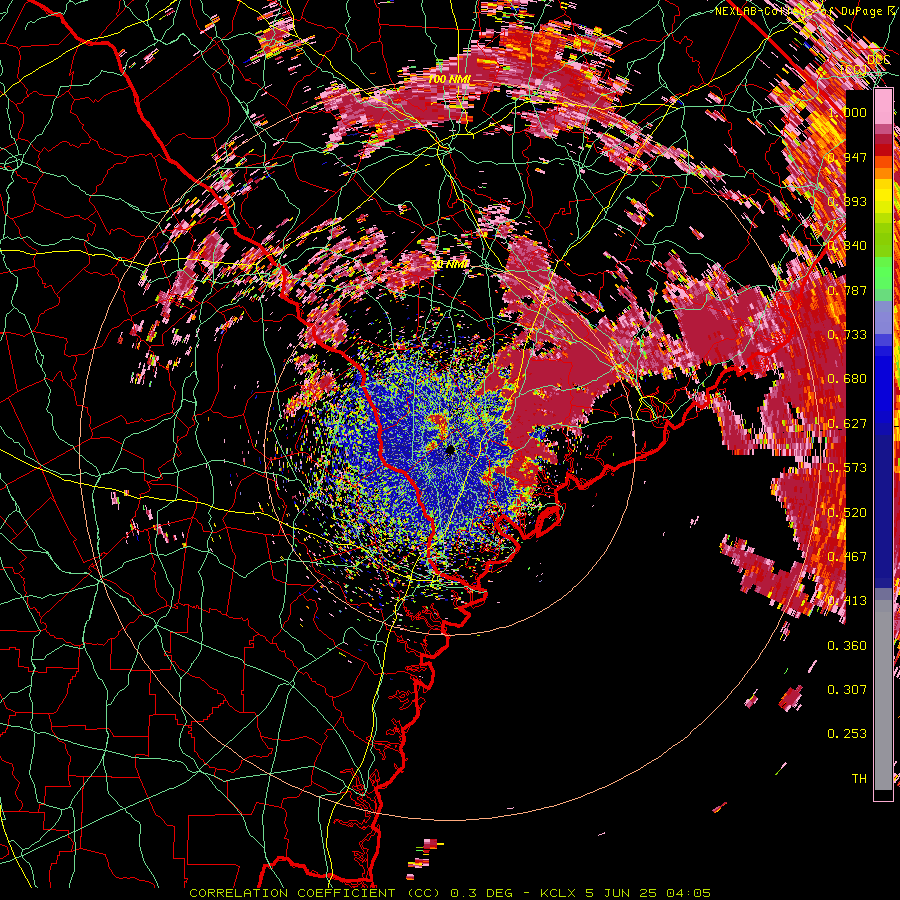The width and height of the screenshot is (900, 900).
Task: Click the "50 NMI" range ring label
Action: click(449, 265)
